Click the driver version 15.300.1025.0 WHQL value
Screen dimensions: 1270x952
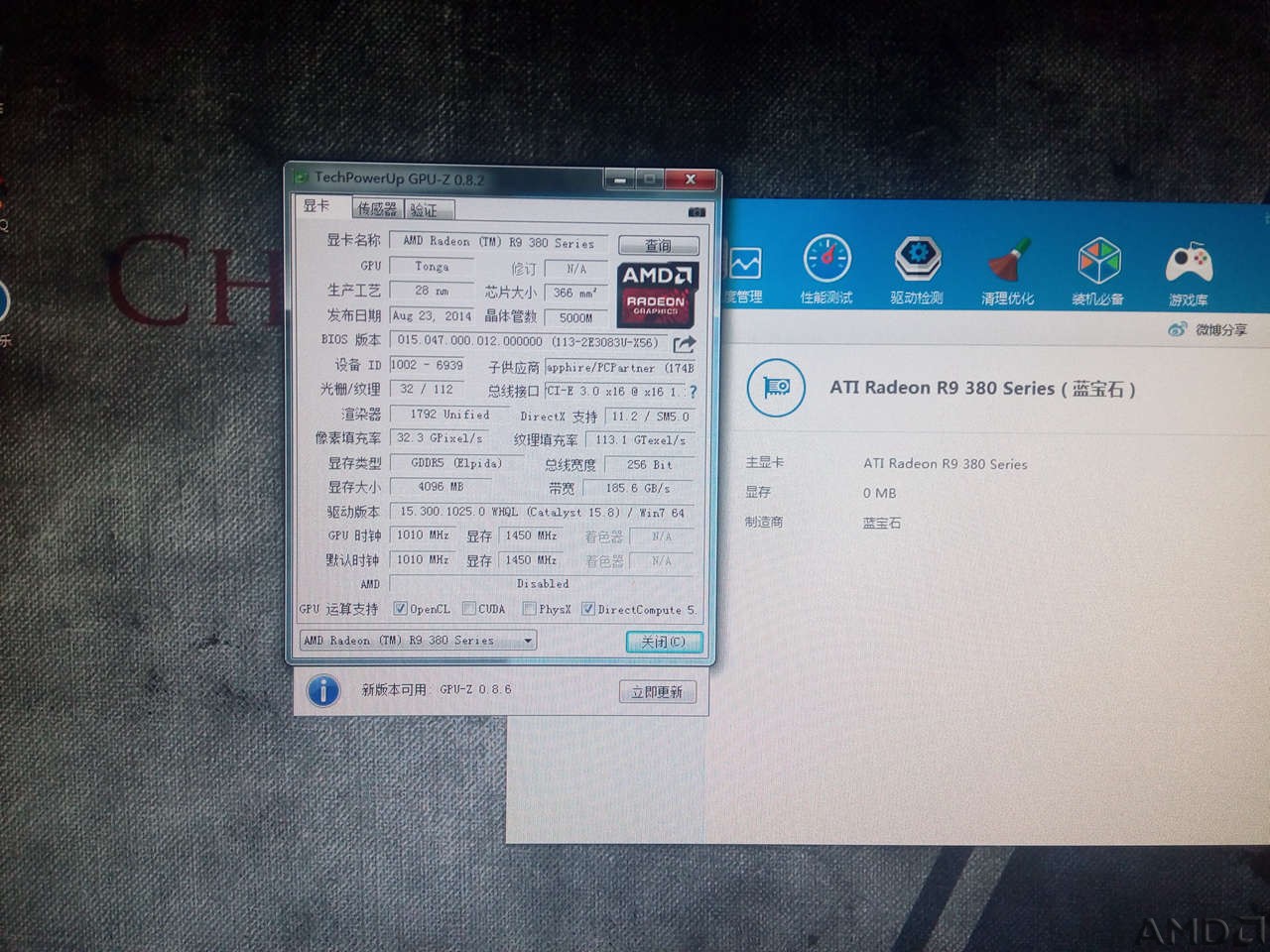[x=543, y=512]
